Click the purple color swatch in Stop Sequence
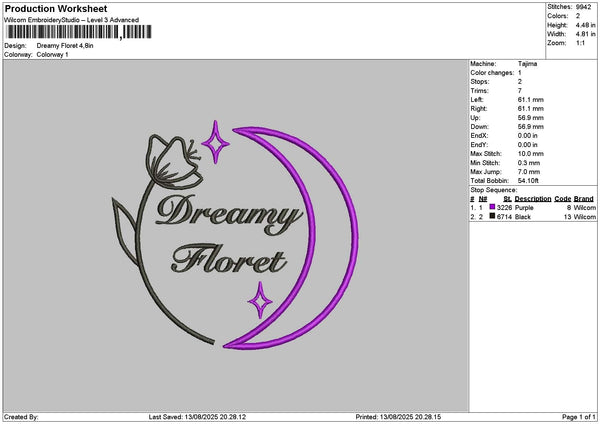This screenshot has height=424, width=600. [493, 207]
